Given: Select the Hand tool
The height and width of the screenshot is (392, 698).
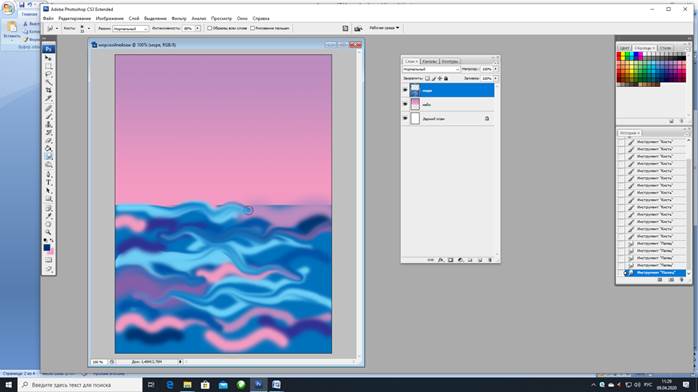Looking at the screenshot, I should pyautogui.click(x=49, y=224).
